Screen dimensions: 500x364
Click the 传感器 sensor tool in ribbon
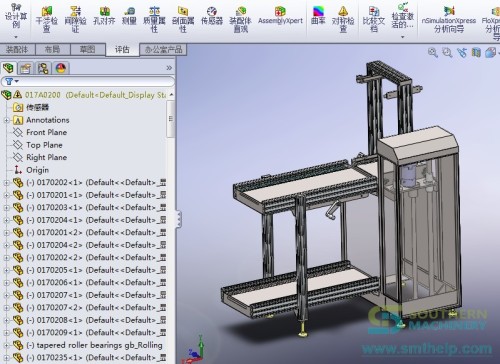tap(212, 16)
